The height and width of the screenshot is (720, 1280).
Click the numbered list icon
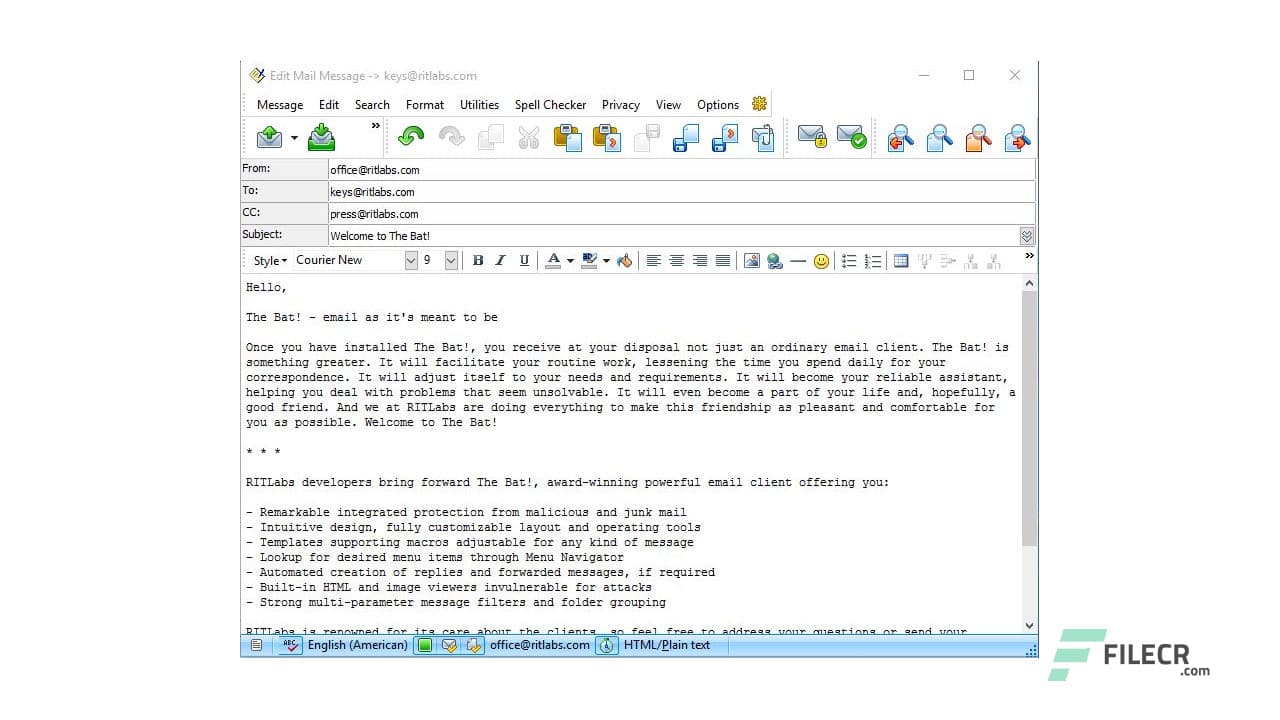873,260
